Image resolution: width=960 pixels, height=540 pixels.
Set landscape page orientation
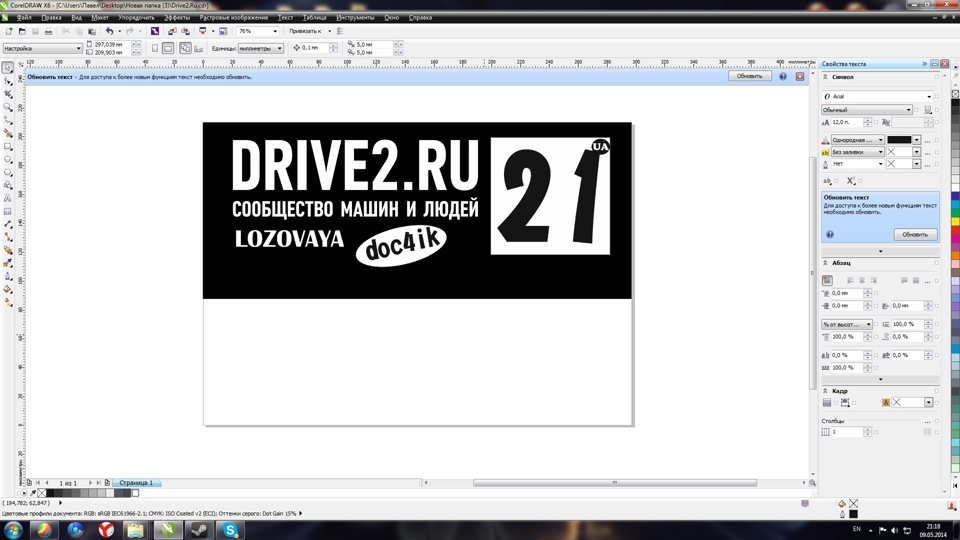[x=168, y=48]
